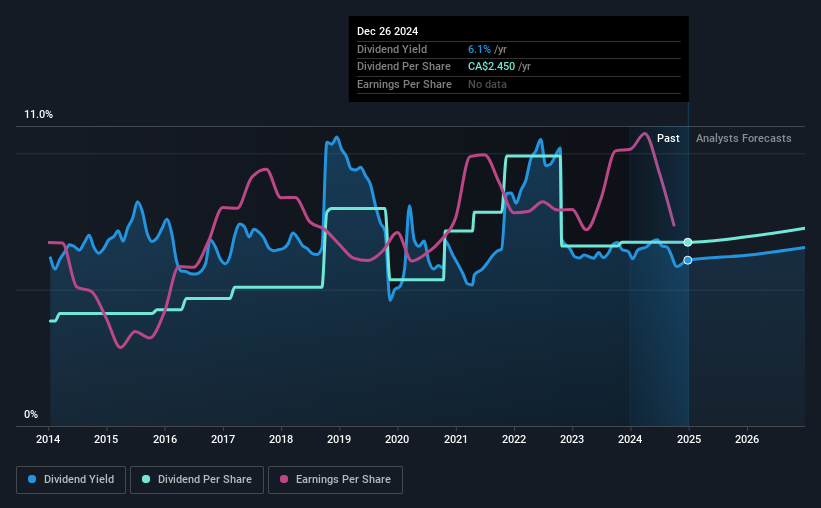
Task: Select the blue Dividend Yield data point marker
Action: (x=688, y=260)
